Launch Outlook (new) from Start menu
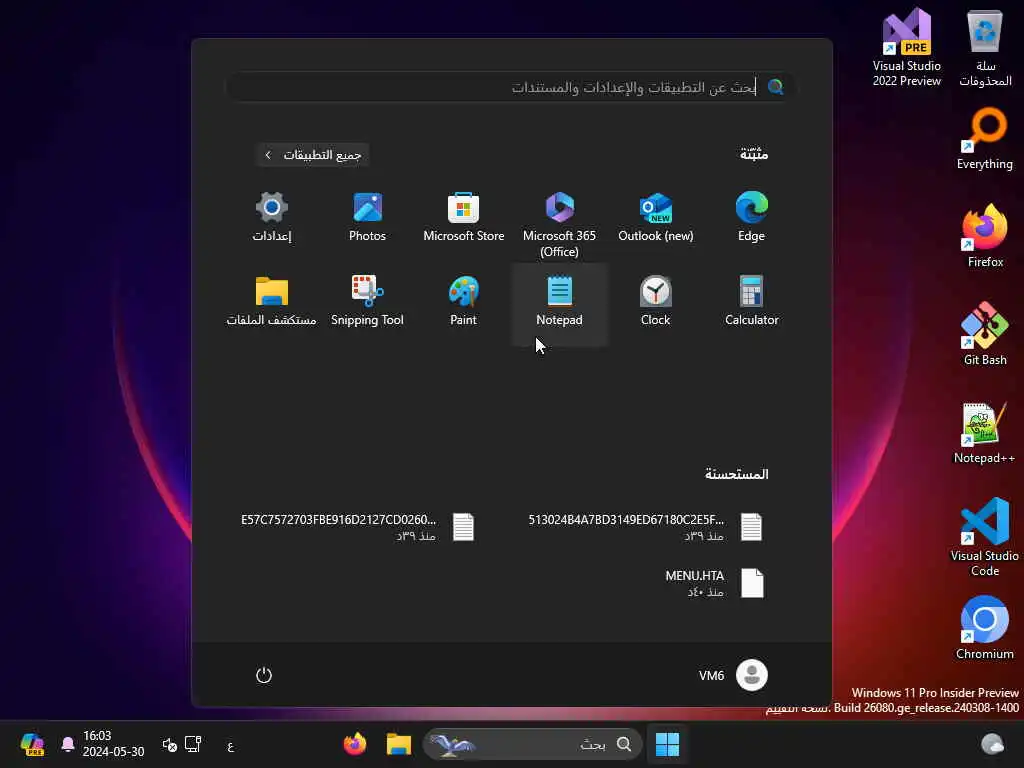 656,218
